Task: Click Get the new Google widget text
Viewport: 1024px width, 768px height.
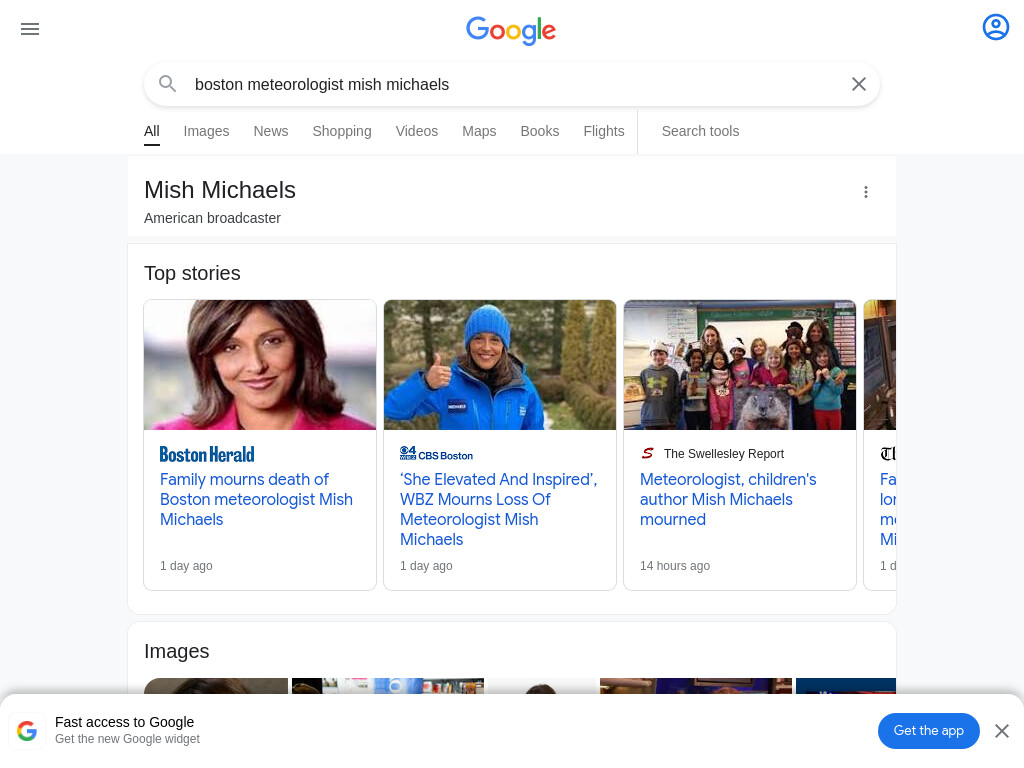Action: [x=127, y=739]
